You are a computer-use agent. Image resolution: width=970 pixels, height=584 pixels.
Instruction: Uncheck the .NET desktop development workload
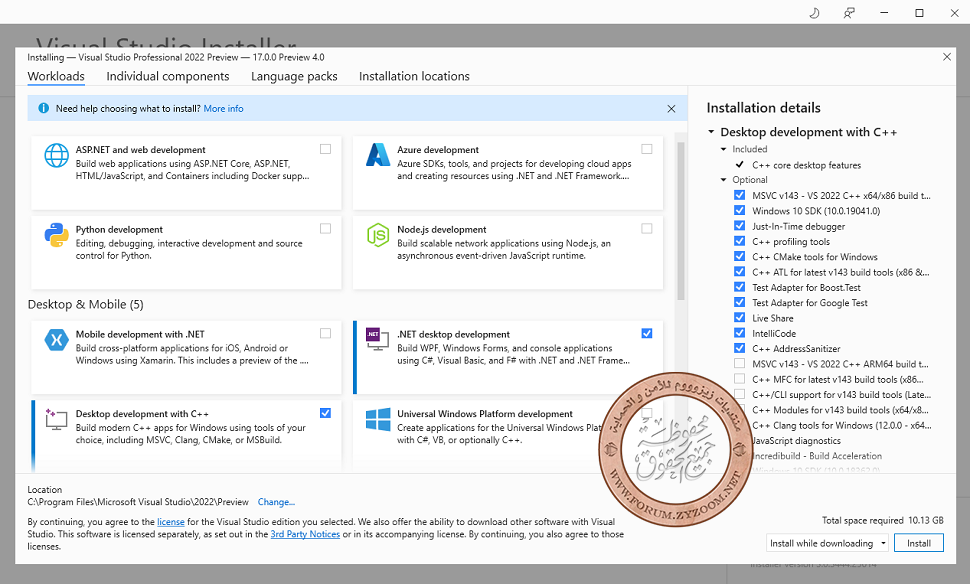646,333
